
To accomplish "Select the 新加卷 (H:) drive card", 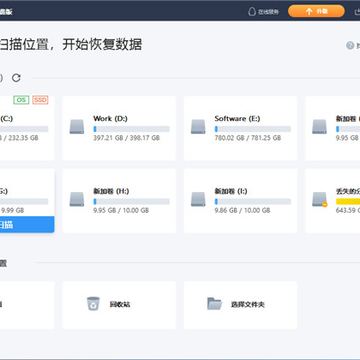I will click(119, 201).
